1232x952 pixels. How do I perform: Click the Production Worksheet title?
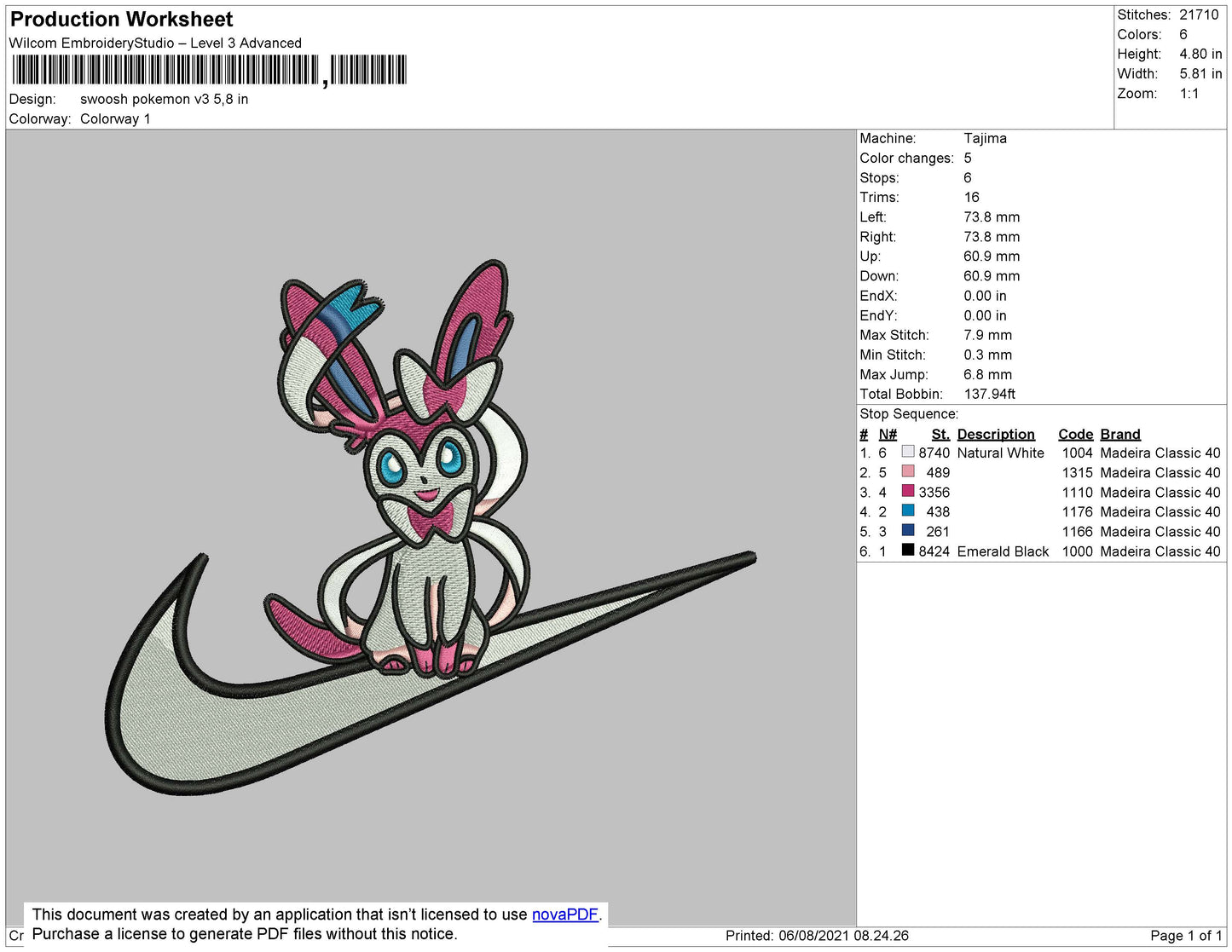click(x=121, y=20)
